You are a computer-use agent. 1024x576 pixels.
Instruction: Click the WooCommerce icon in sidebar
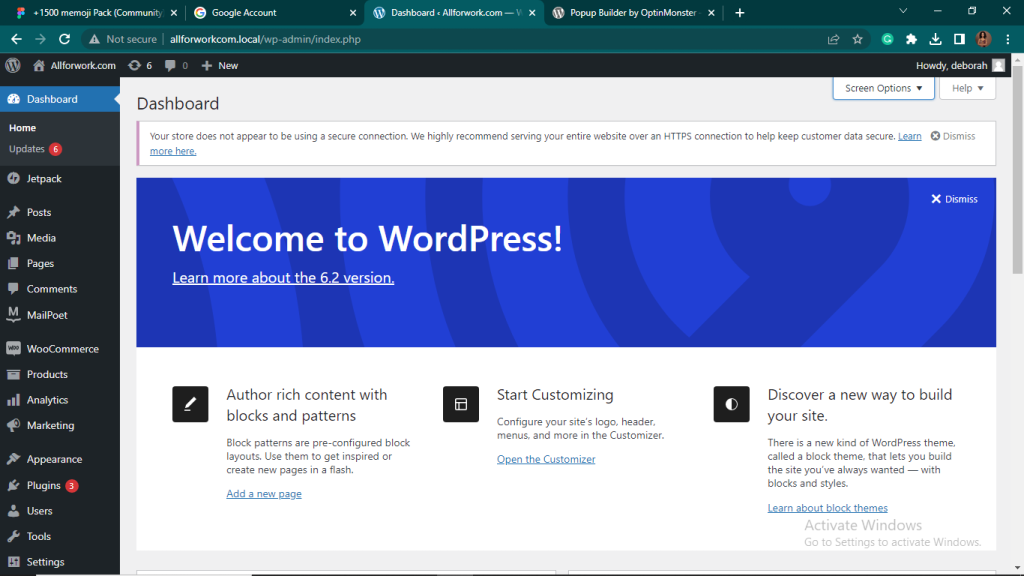tap(14, 349)
